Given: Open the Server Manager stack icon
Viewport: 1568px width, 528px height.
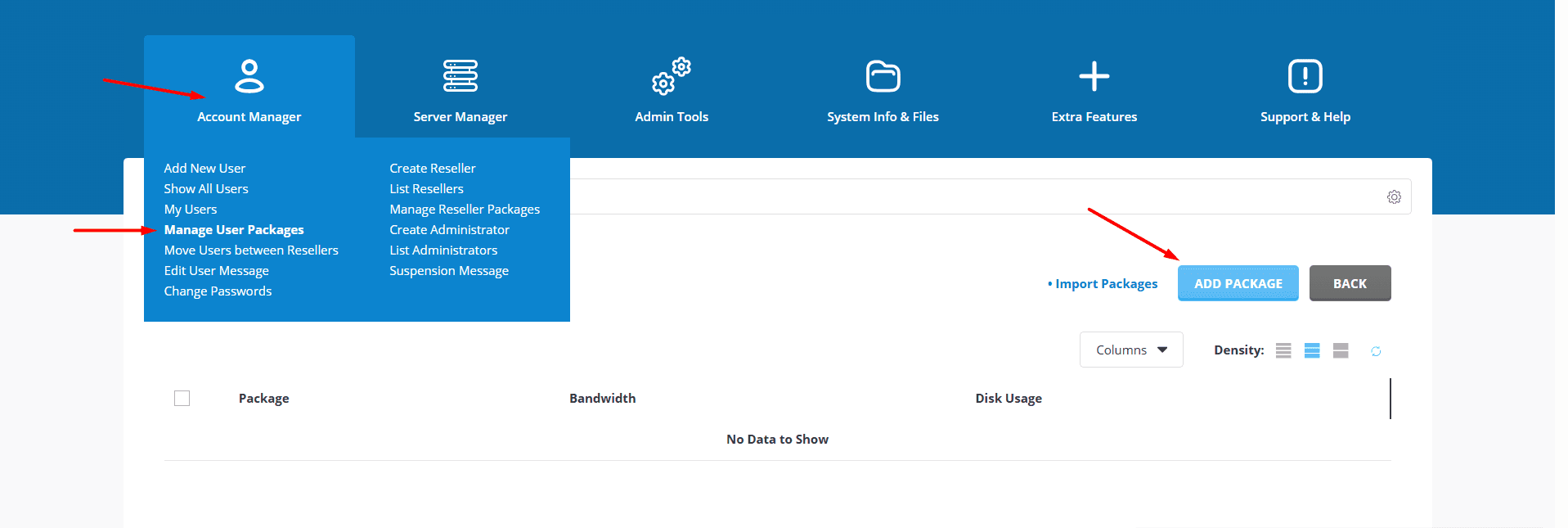Looking at the screenshot, I should (460, 76).
